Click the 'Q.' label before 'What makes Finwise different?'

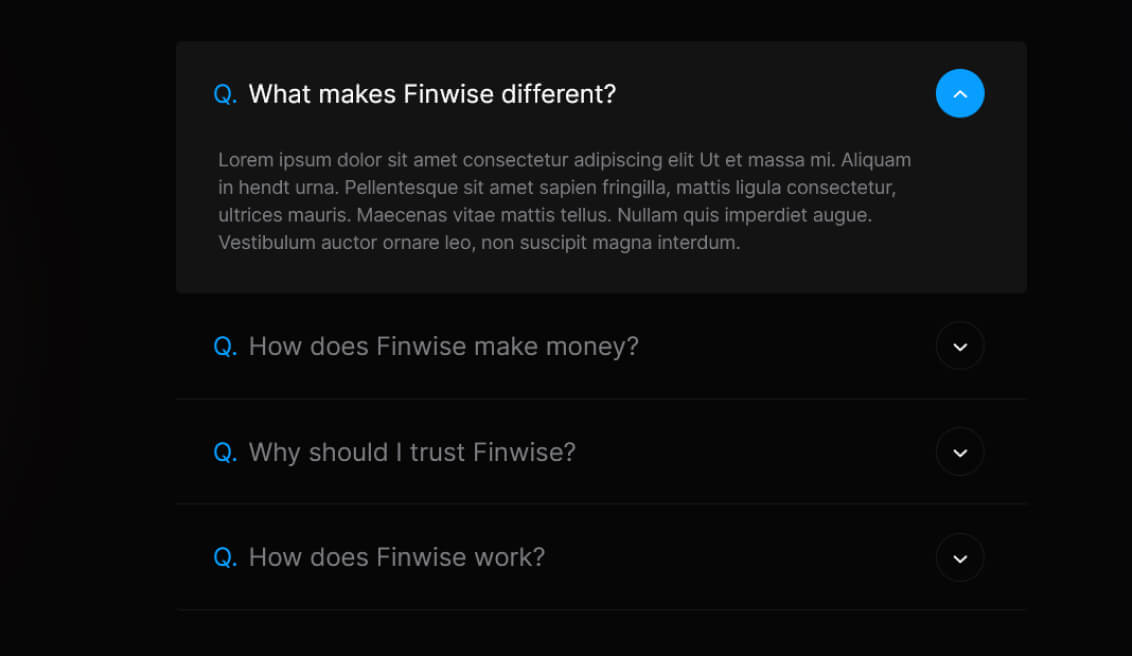[x=225, y=94]
